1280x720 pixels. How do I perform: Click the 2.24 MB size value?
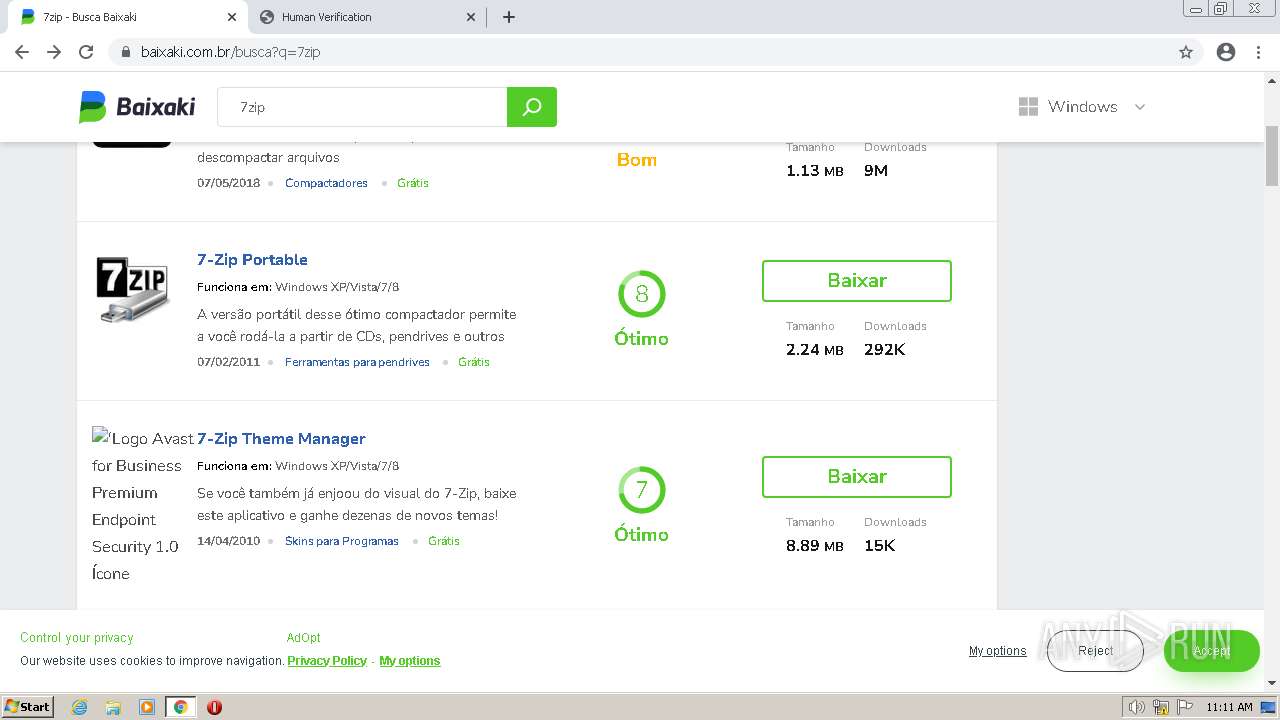tap(815, 350)
